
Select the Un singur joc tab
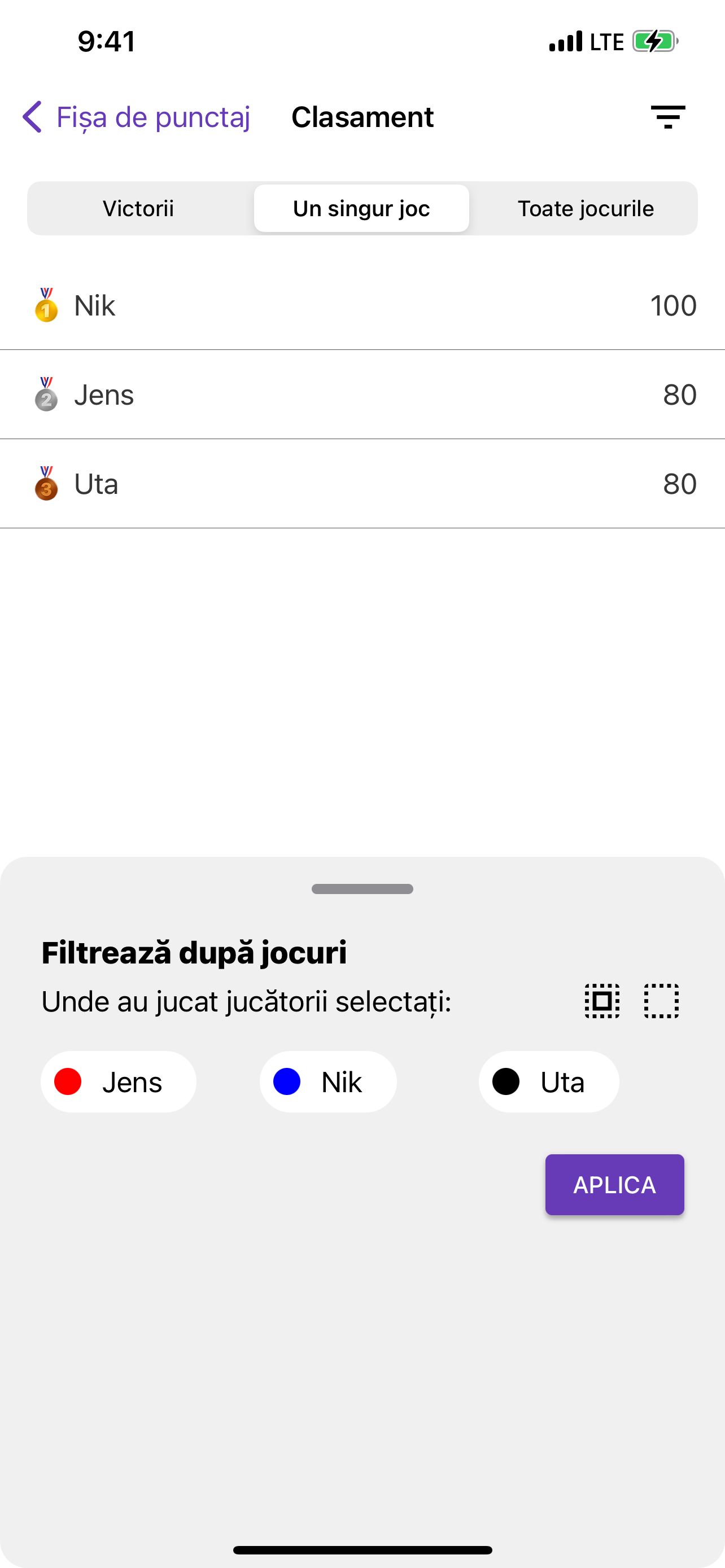click(361, 208)
